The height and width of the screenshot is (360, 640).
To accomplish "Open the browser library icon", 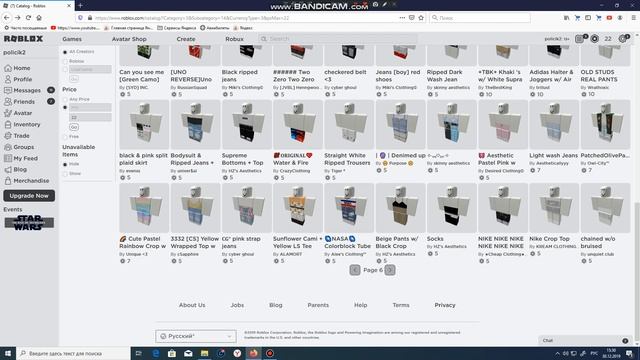I will coord(567,18).
